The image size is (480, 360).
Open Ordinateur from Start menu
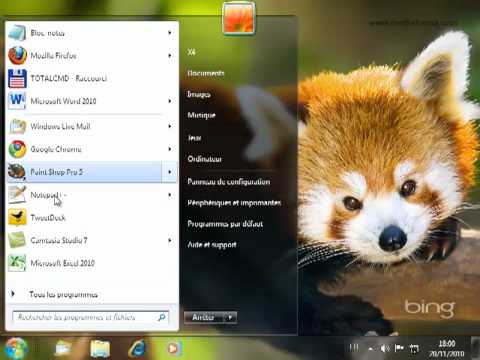pos(204,159)
